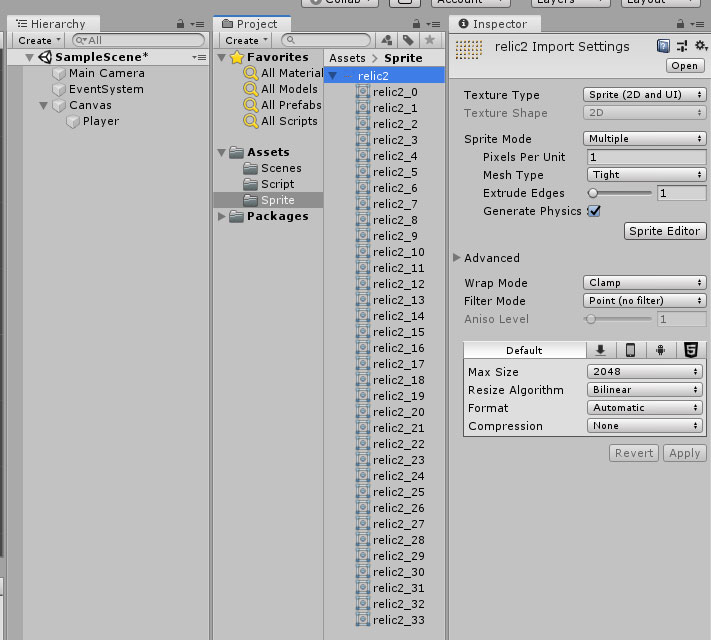
Task: Open Hierarchy Create menu
Action: [x=39, y=40]
